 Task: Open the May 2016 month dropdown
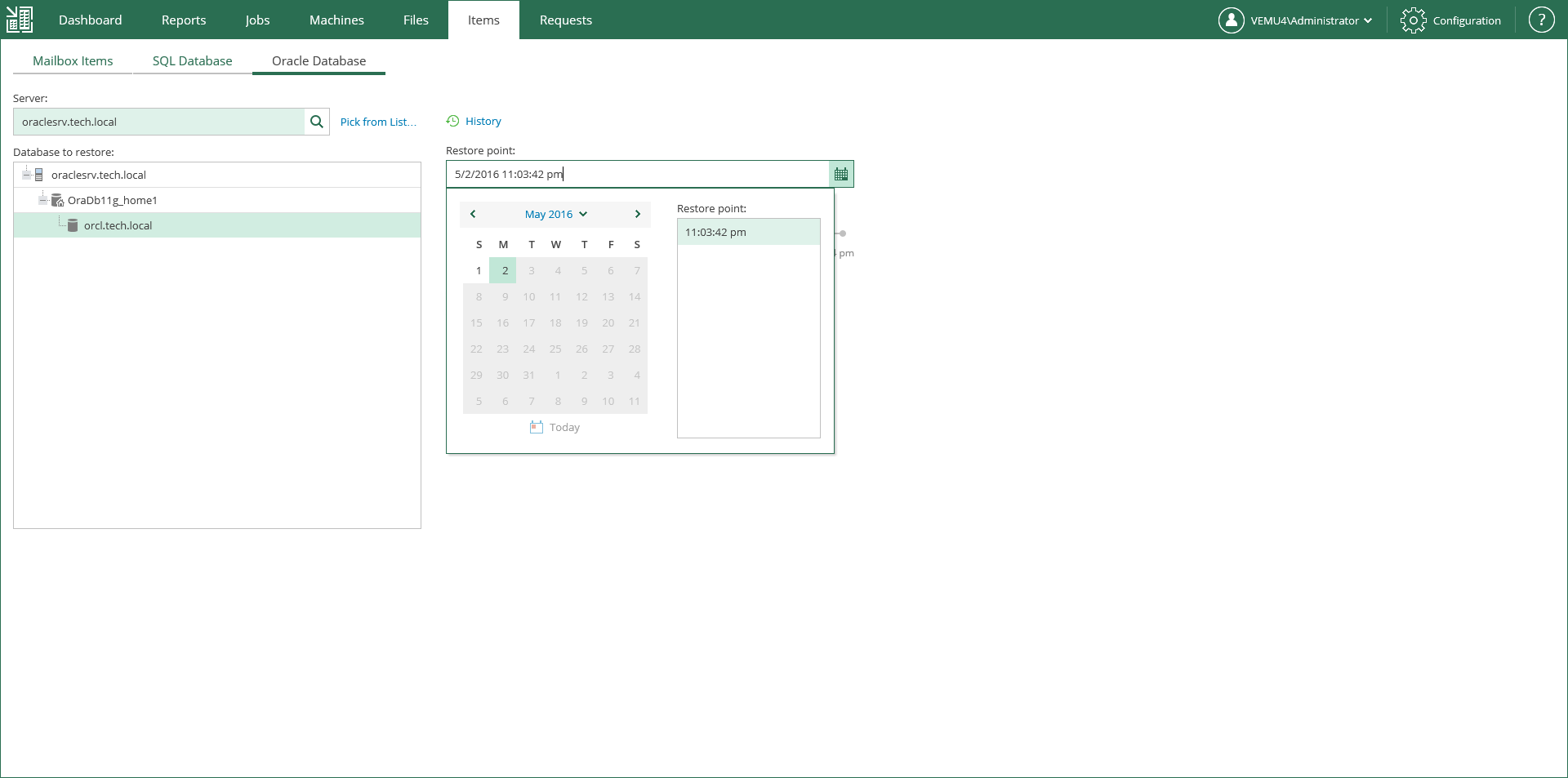point(556,214)
